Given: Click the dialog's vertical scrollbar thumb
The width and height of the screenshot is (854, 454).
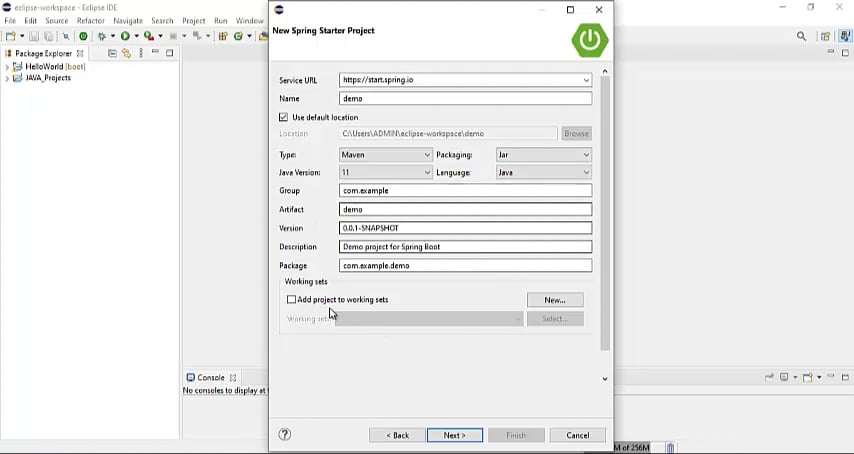Looking at the screenshot, I should tap(605, 213).
